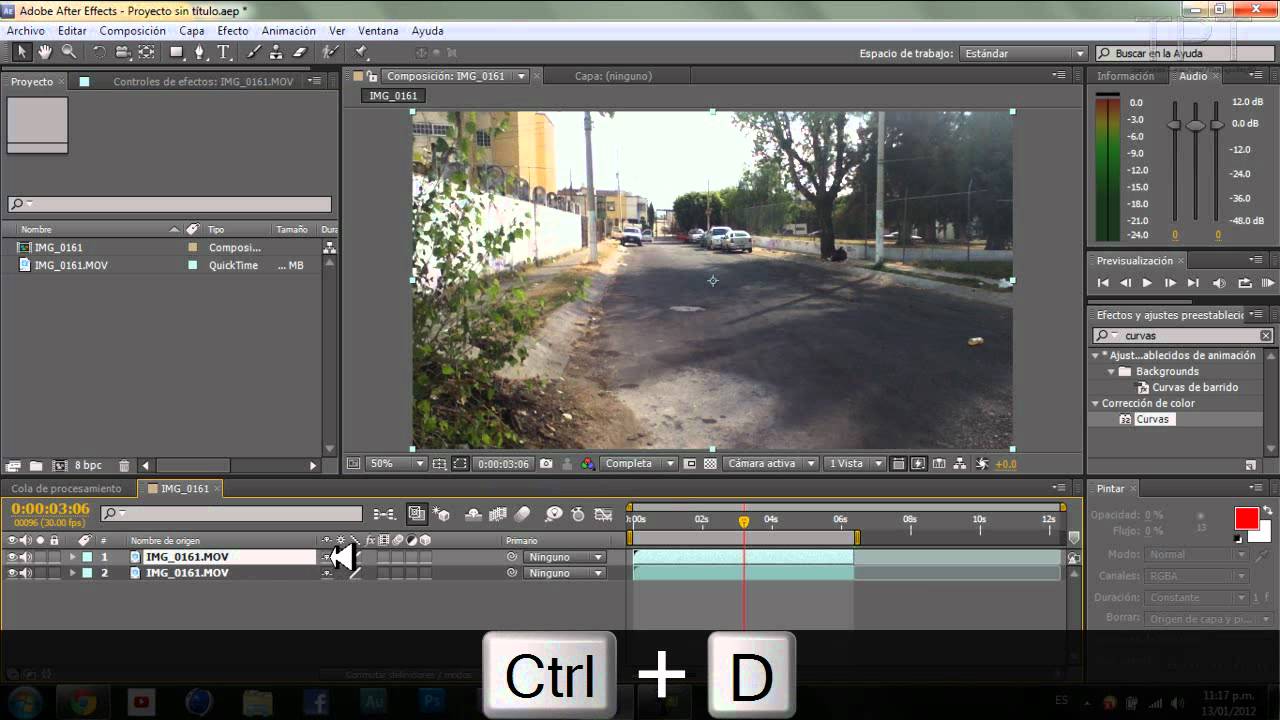Open the Cámara activa view dropdown
This screenshot has height=720, width=1280.
[771, 464]
